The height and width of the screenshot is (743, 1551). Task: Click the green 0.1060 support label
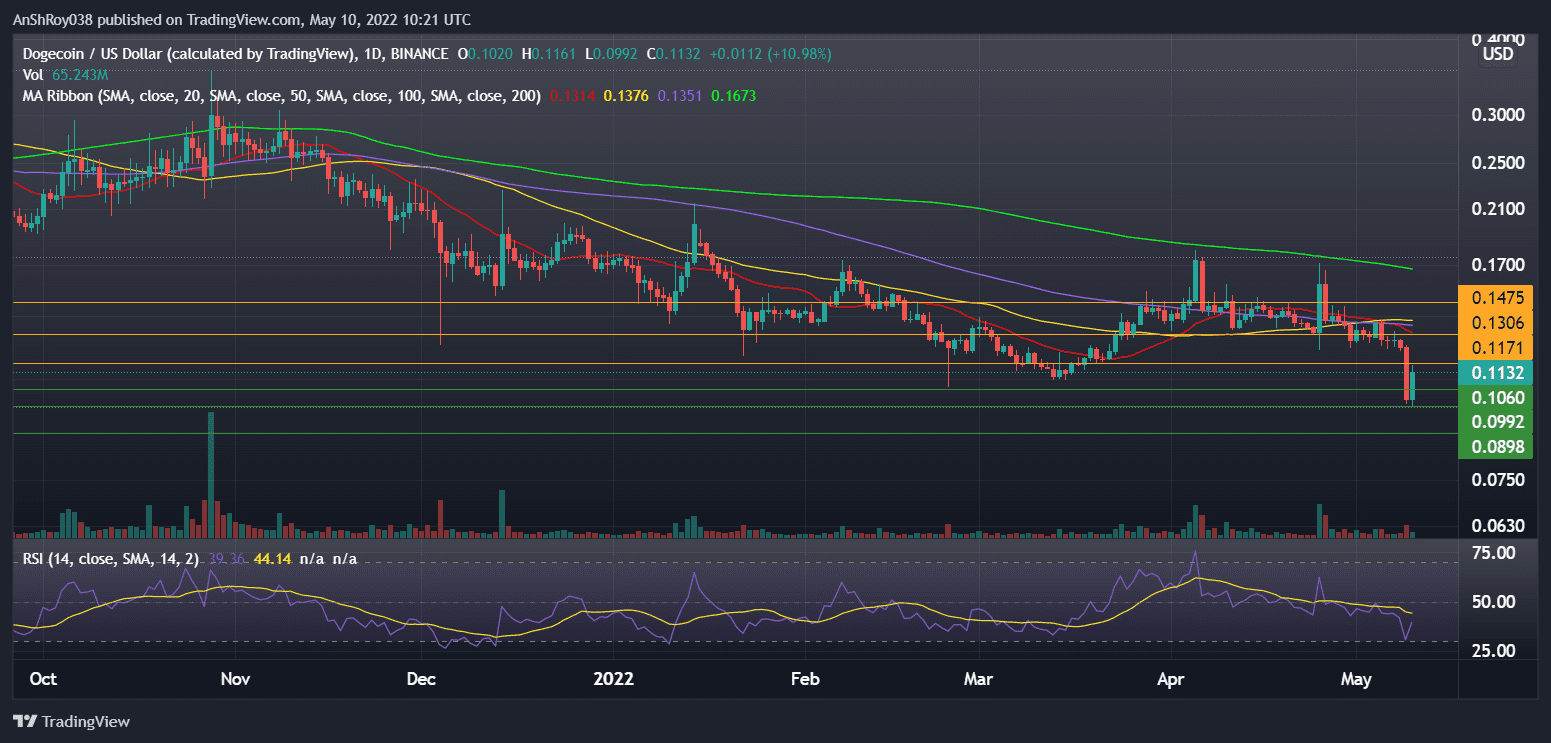(x=1499, y=397)
